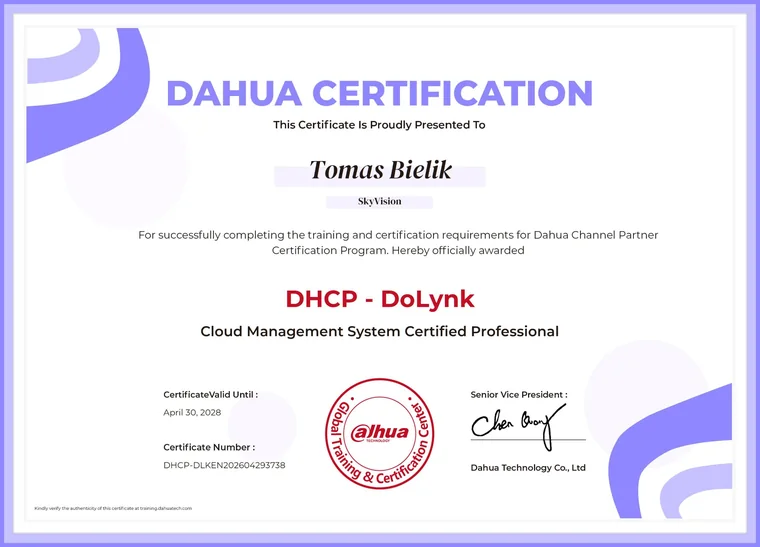Image resolution: width=760 pixels, height=547 pixels.
Task: Click the expiry date April 30, 2028
Action: [192, 412]
